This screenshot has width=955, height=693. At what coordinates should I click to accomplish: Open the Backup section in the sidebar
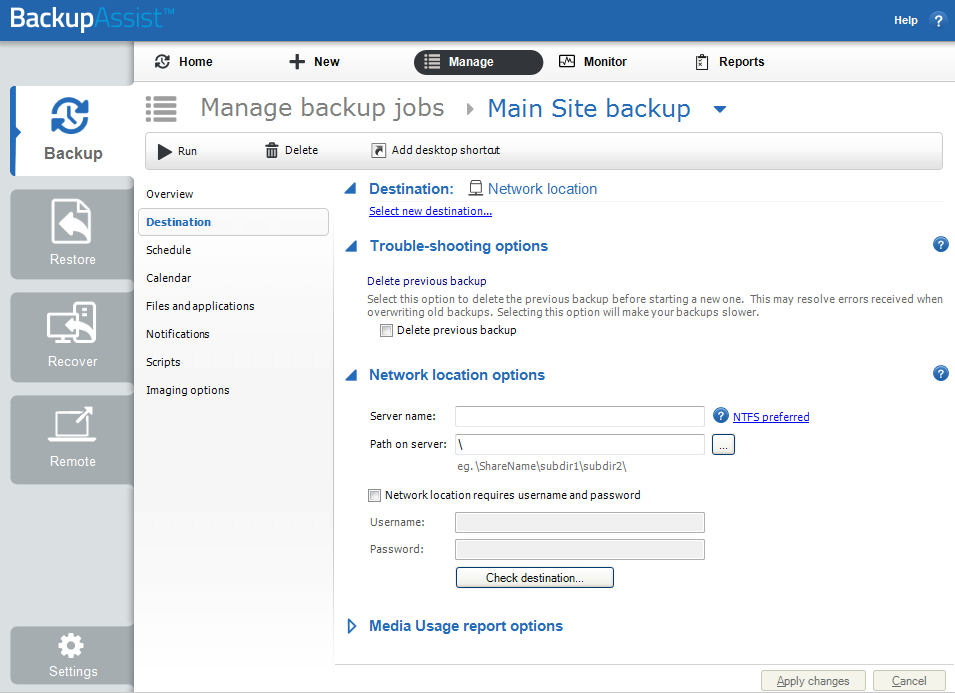click(72, 130)
